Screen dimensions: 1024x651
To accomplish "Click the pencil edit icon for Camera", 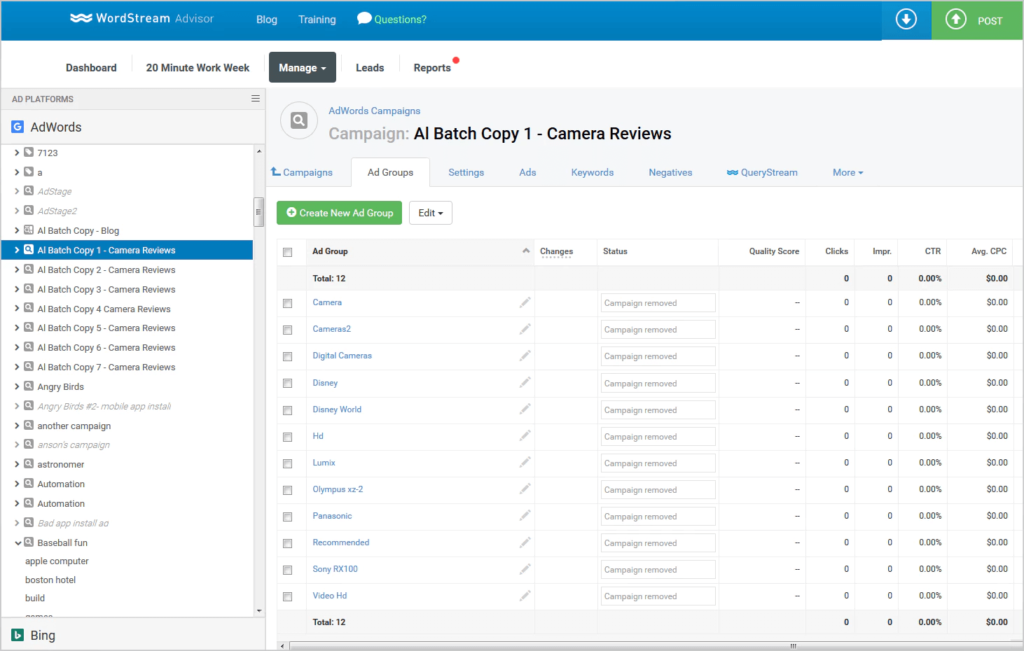I will click(525, 302).
